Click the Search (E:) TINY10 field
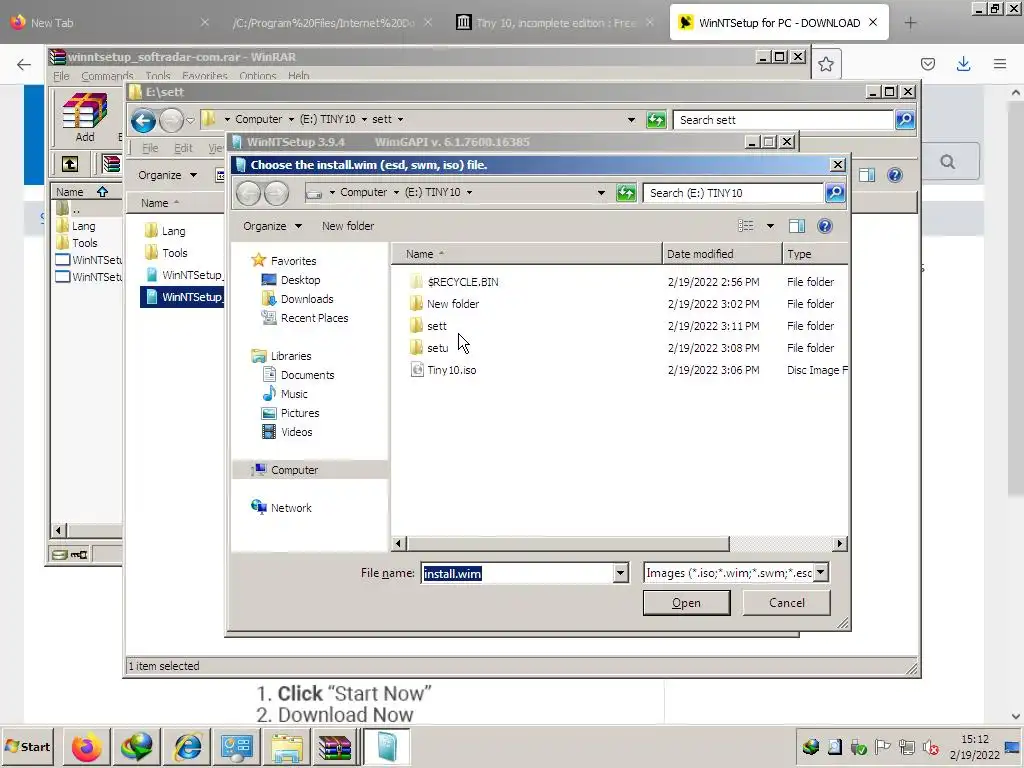Viewport: 1024px width, 768px height. [x=733, y=193]
